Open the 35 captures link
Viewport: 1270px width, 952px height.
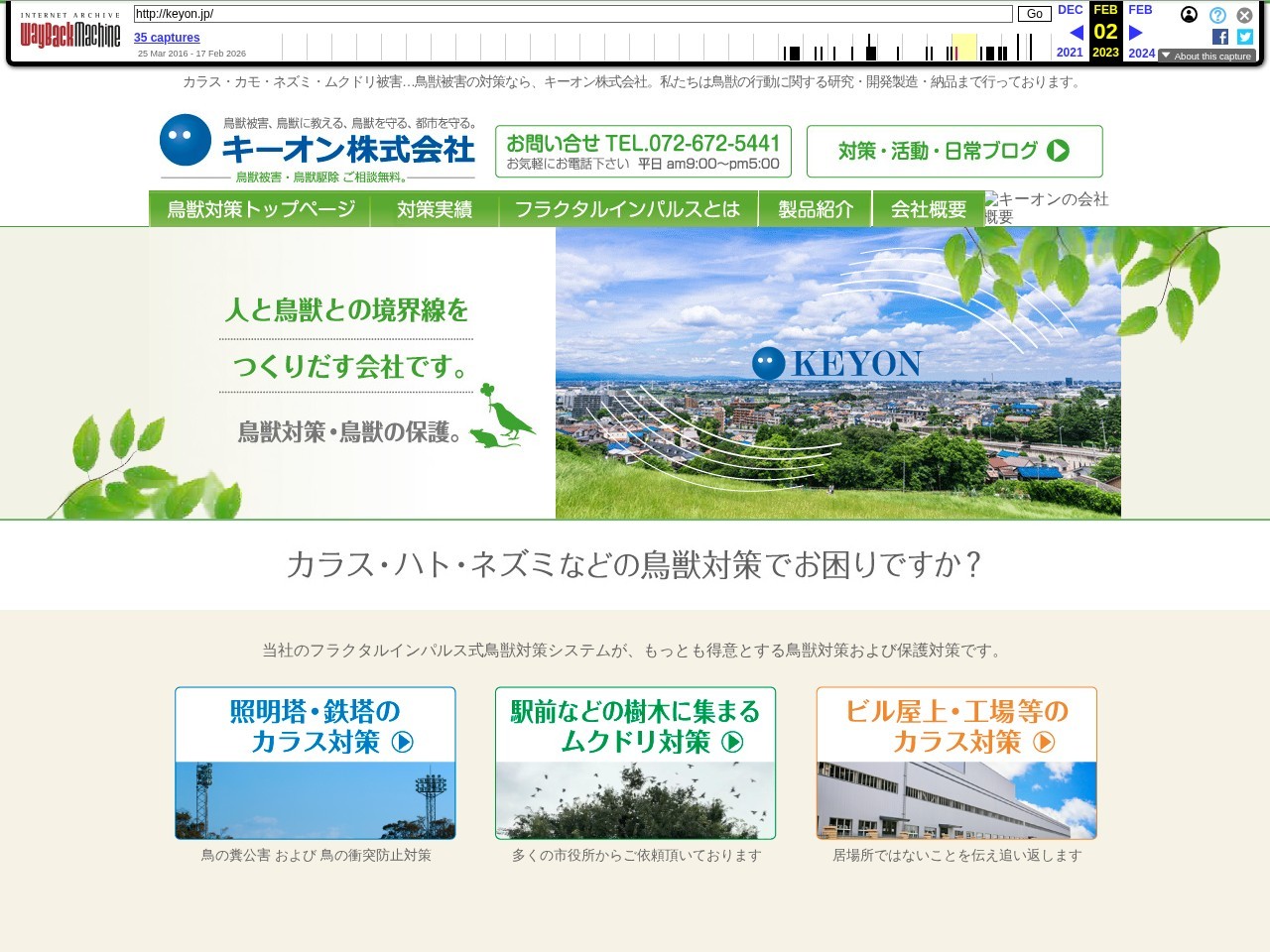(167, 38)
